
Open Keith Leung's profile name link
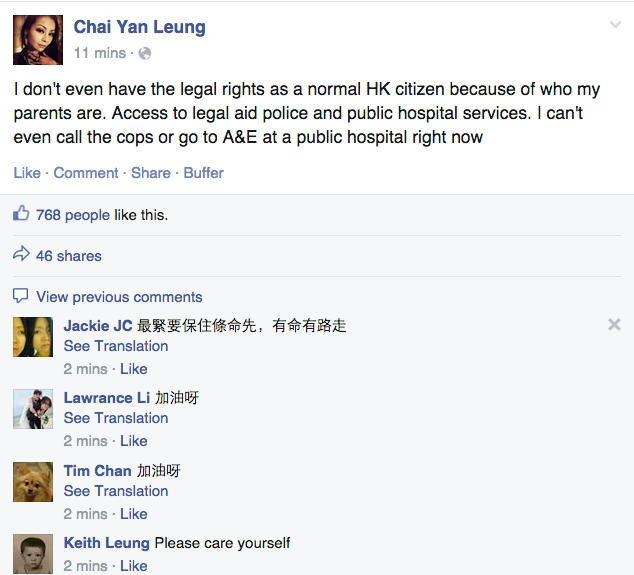coord(107,543)
